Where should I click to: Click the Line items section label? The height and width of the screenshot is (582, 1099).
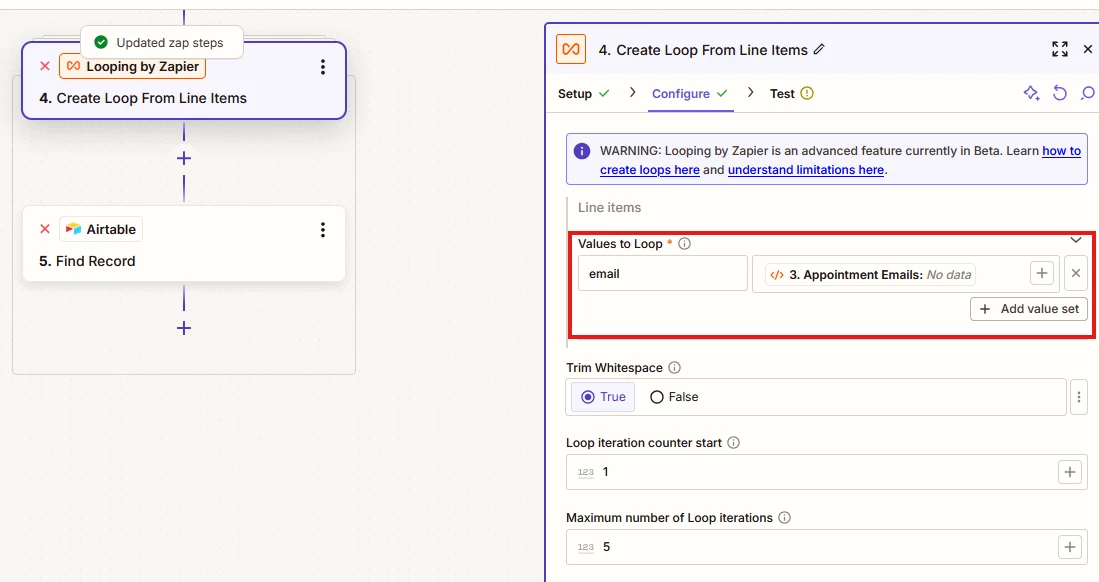pyautogui.click(x=609, y=208)
